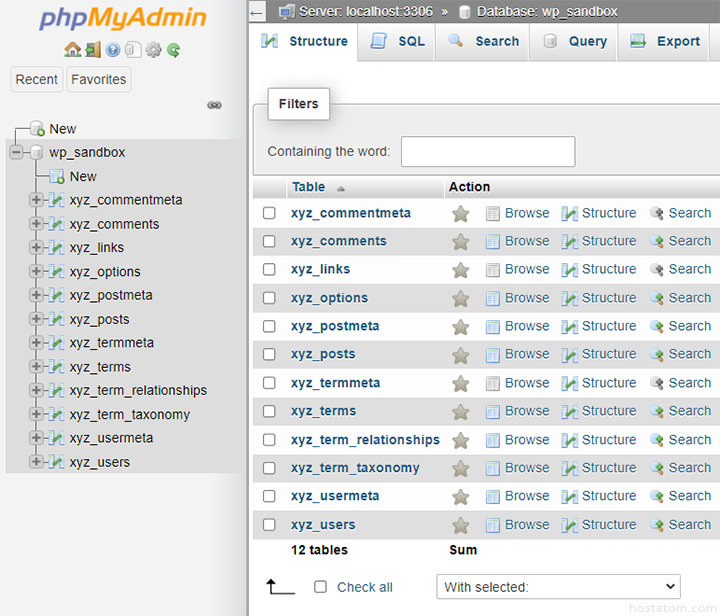Expand xyz_options node in sidebar tree

[x=37, y=272]
